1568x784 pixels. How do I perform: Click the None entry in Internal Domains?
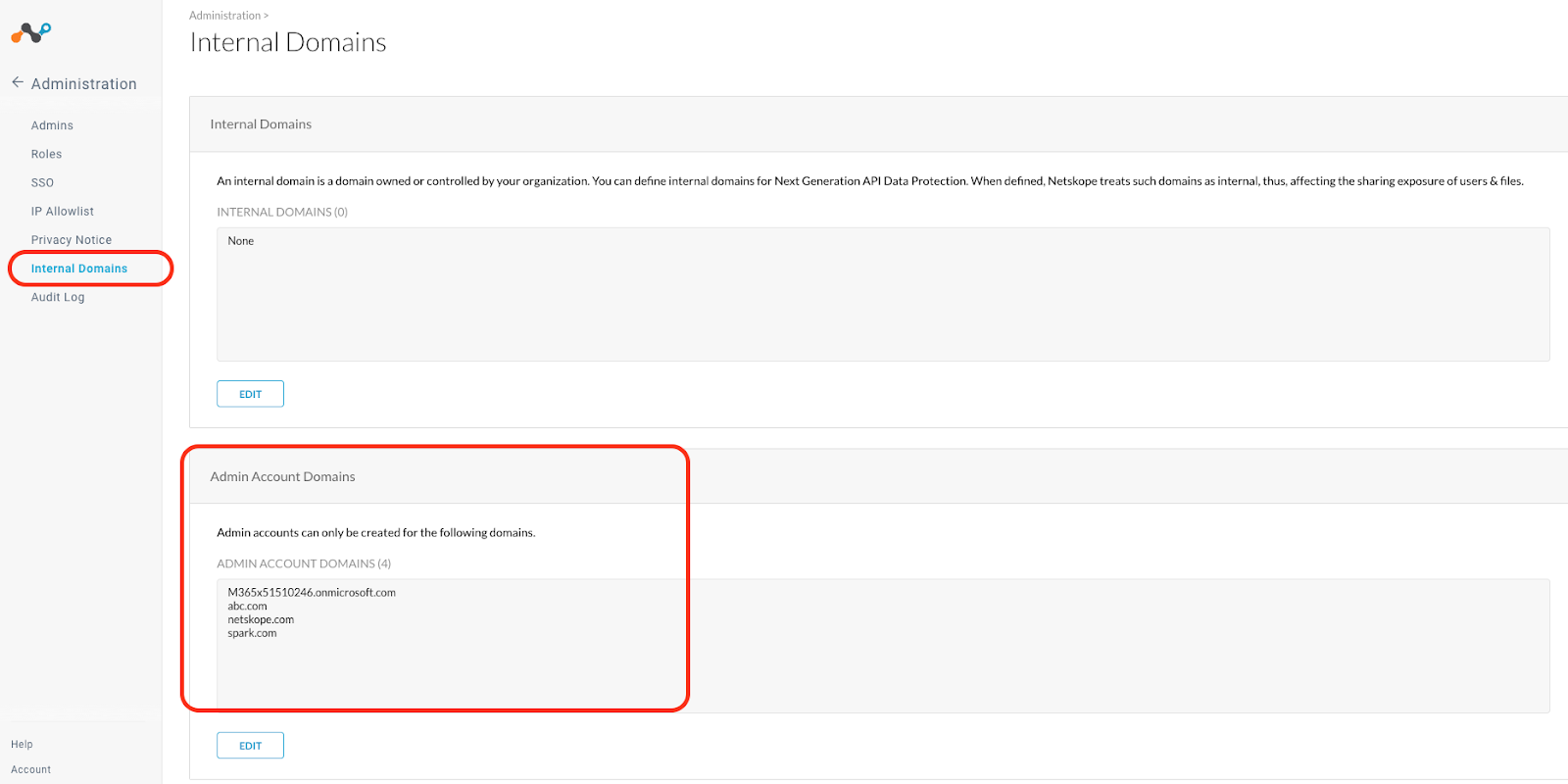(x=241, y=241)
